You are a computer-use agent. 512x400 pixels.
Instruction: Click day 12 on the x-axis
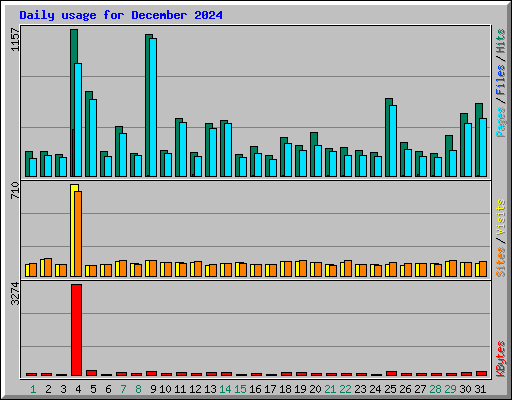(x=195, y=389)
